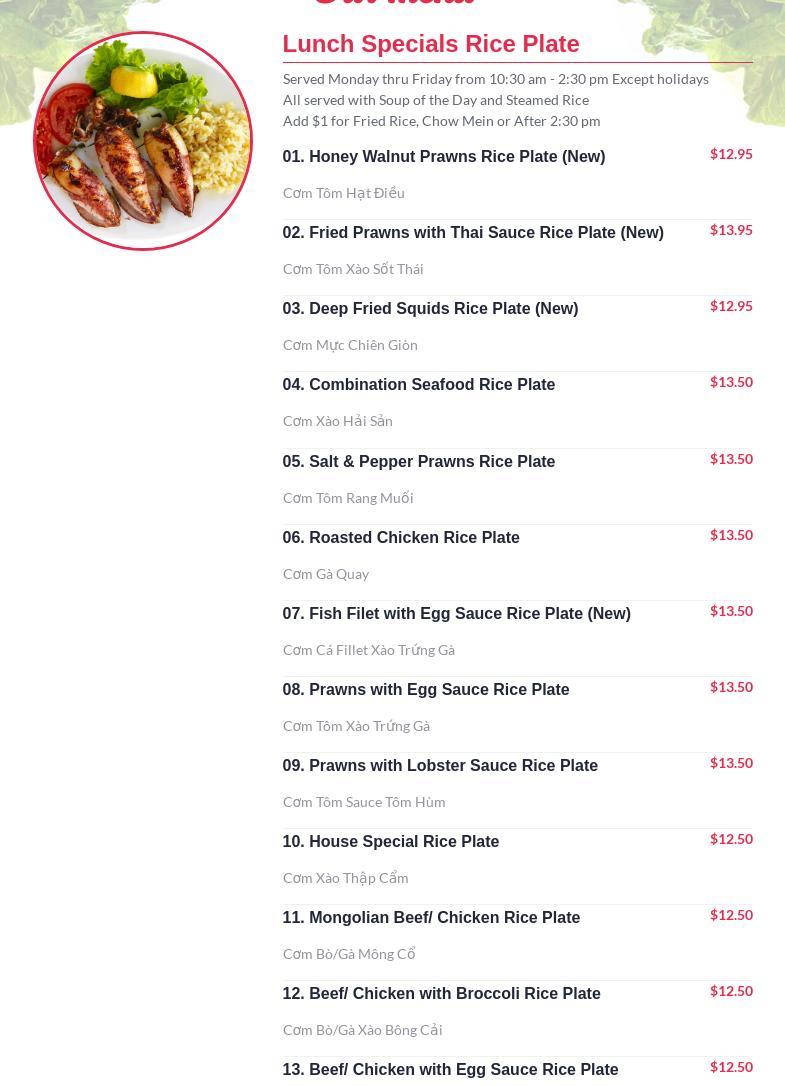Select Fish Filet with Egg Sauce Rice Plate
The height and width of the screenshot is (1086, 785).
457,614
